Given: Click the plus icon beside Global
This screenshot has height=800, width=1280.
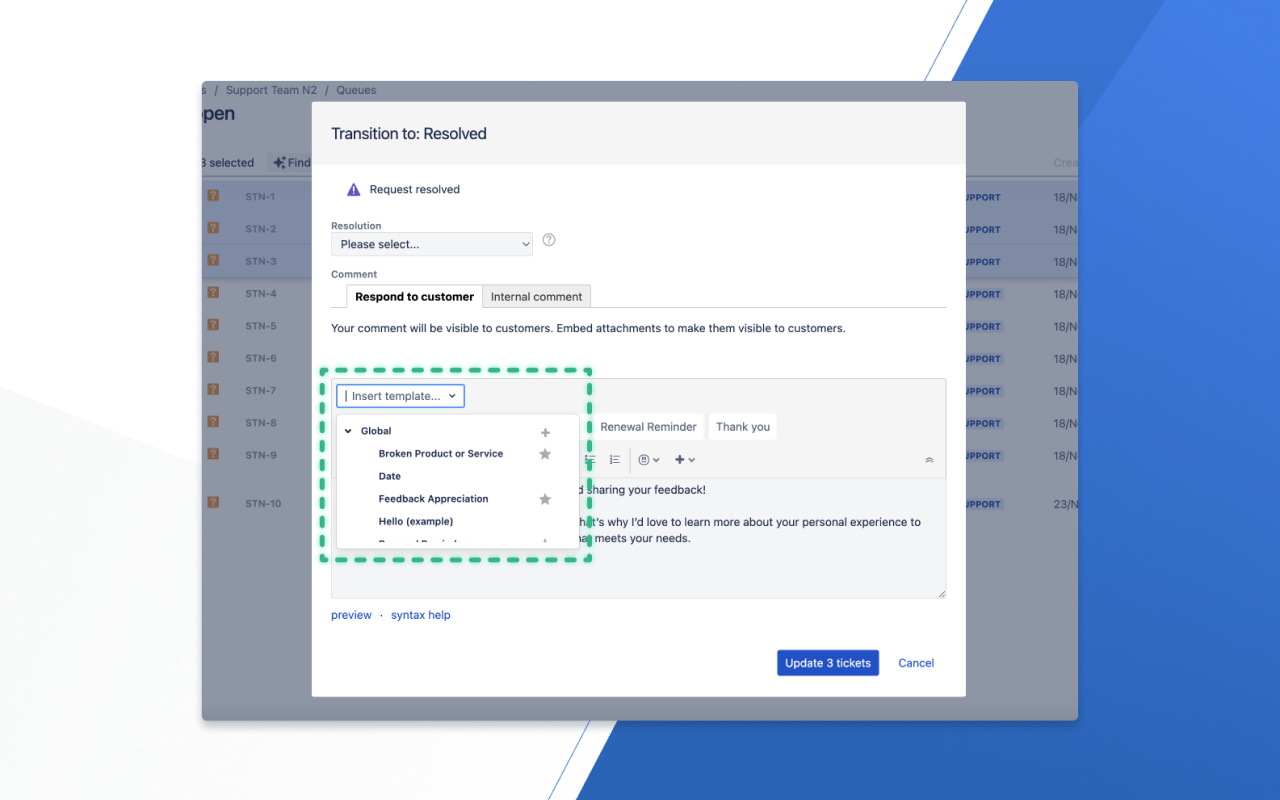Looking at the screenshot, I should (x=545, y=433).
